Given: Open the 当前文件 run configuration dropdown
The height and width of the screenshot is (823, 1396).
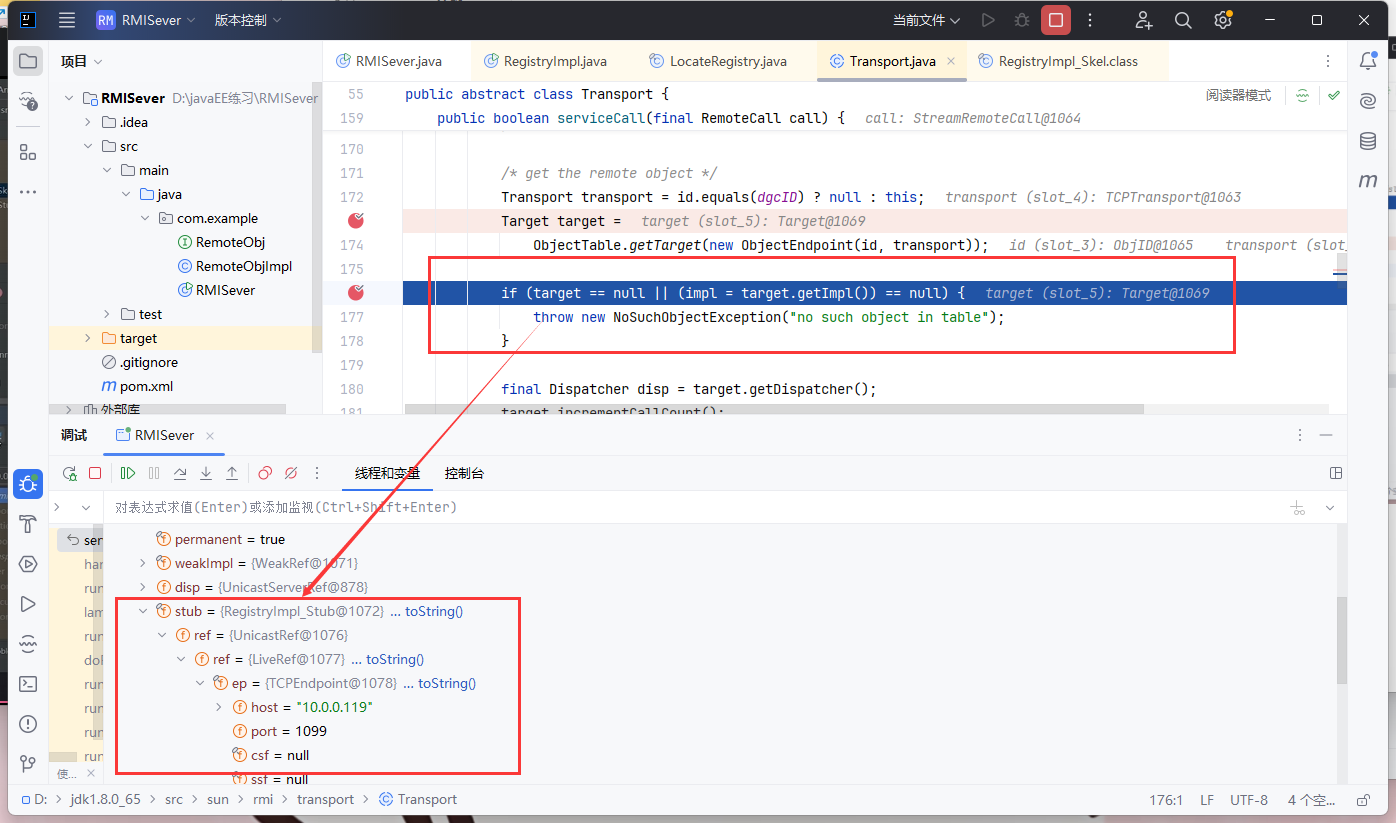Looking at the screenshot, I should coord(926,20).
